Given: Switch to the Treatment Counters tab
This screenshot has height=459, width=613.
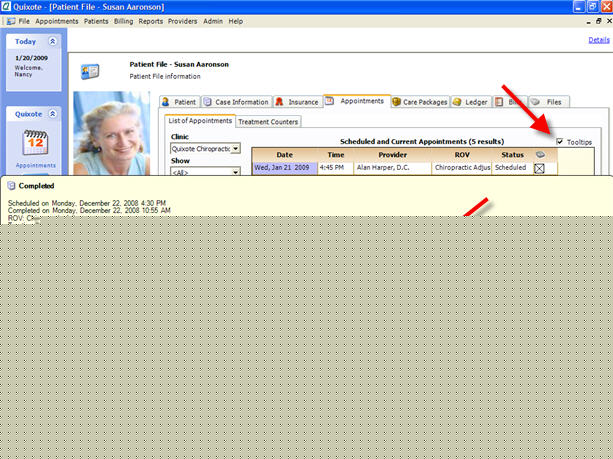Looking at the screenshot, I should pyautogui.click(x=268, y=122).
